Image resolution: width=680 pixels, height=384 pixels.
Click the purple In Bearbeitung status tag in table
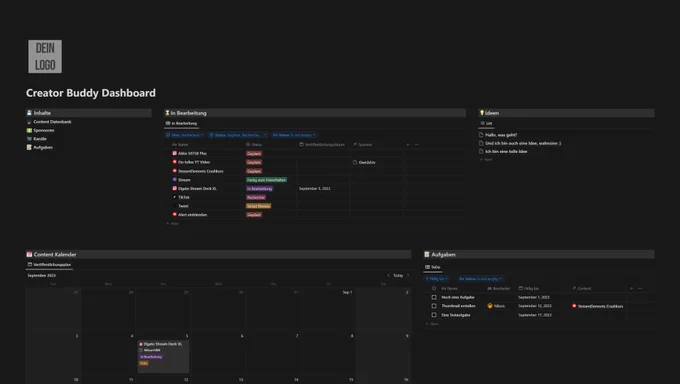coord(259,189)
